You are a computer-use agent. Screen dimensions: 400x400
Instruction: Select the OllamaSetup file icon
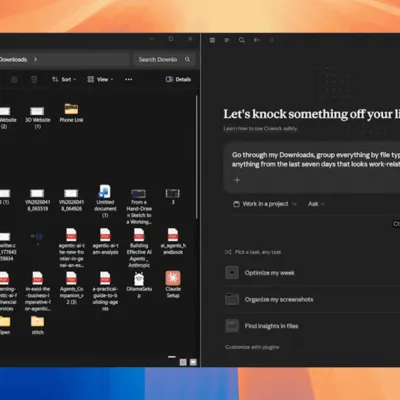139,284
